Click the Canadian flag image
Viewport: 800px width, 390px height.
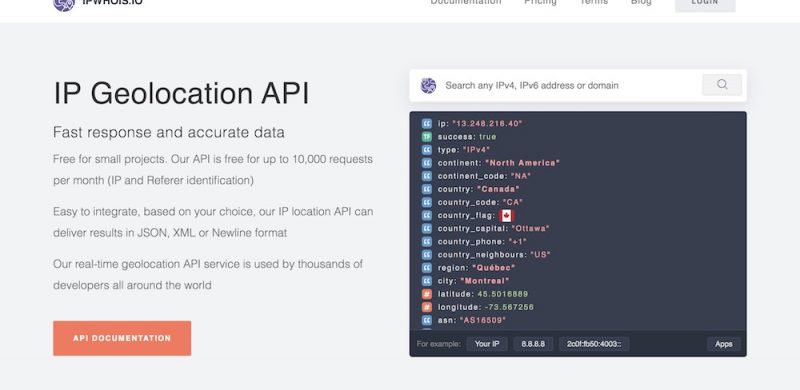506,215
